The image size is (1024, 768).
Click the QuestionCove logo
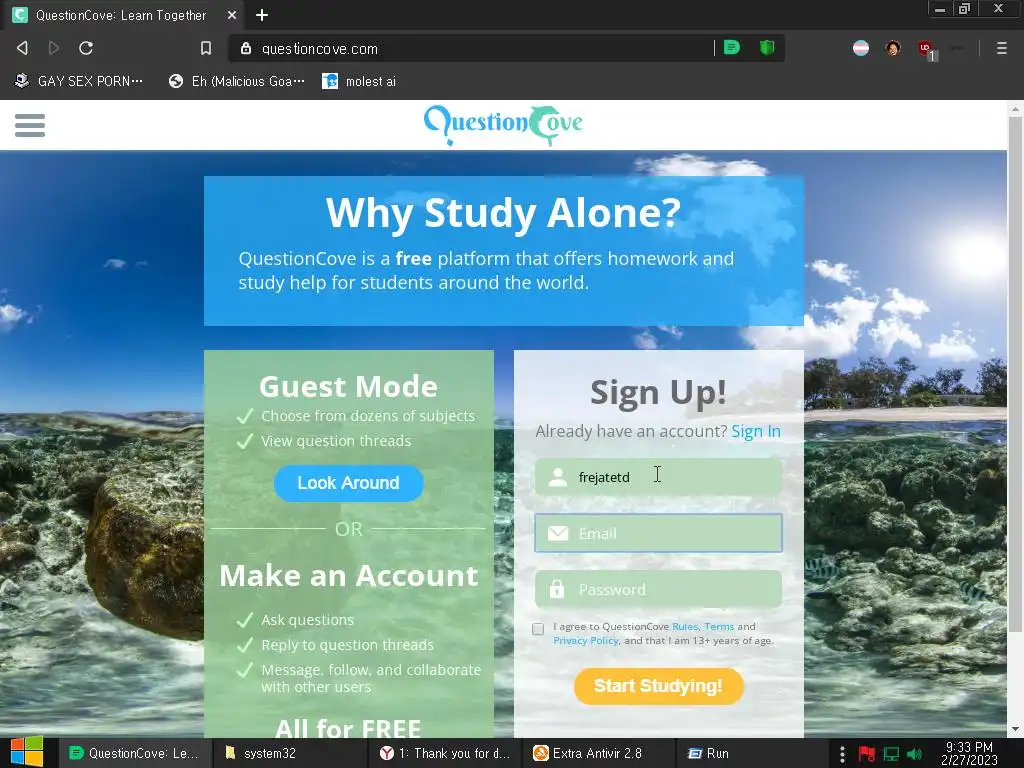pos(503,124)
